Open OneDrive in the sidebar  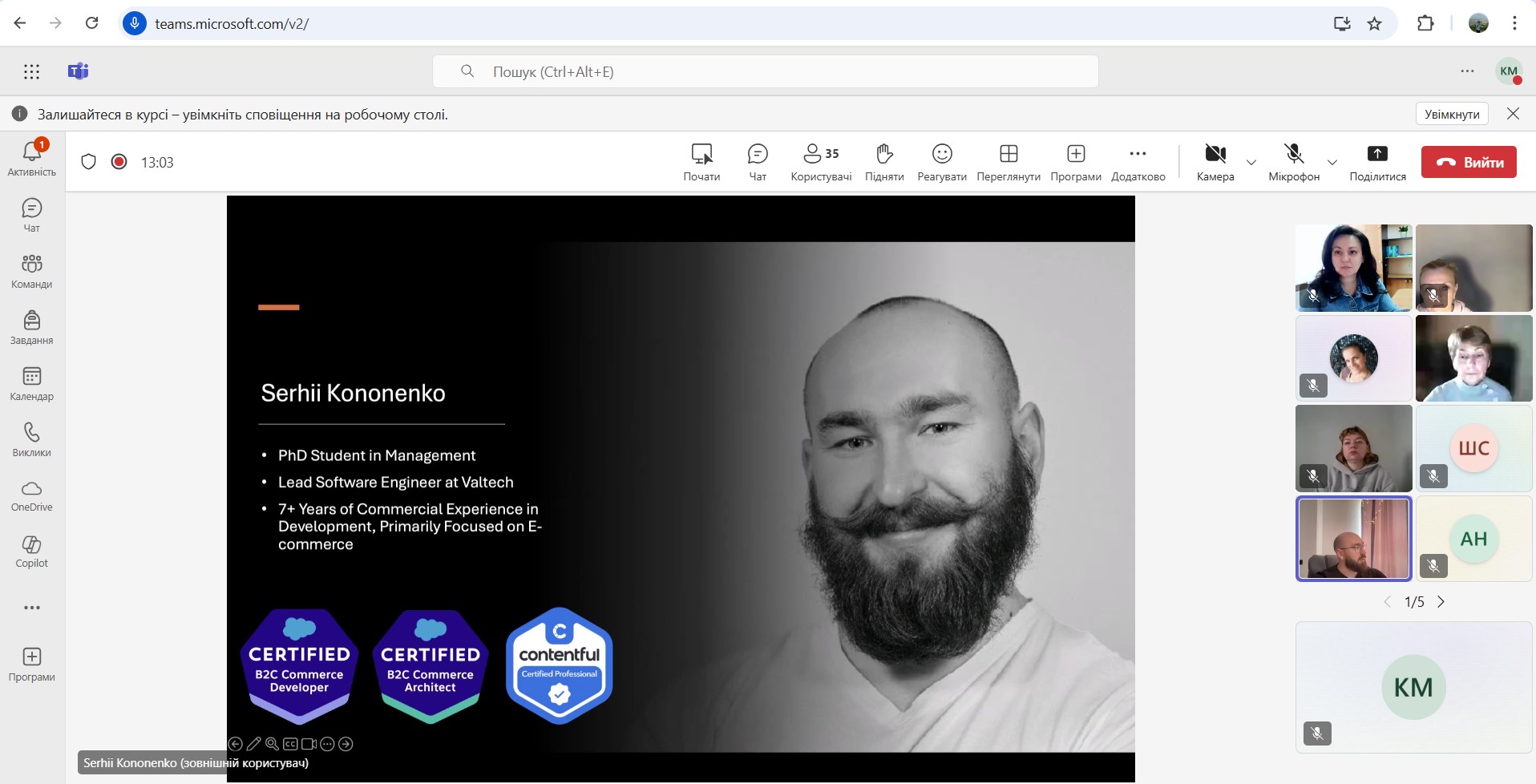click(32, 495)
